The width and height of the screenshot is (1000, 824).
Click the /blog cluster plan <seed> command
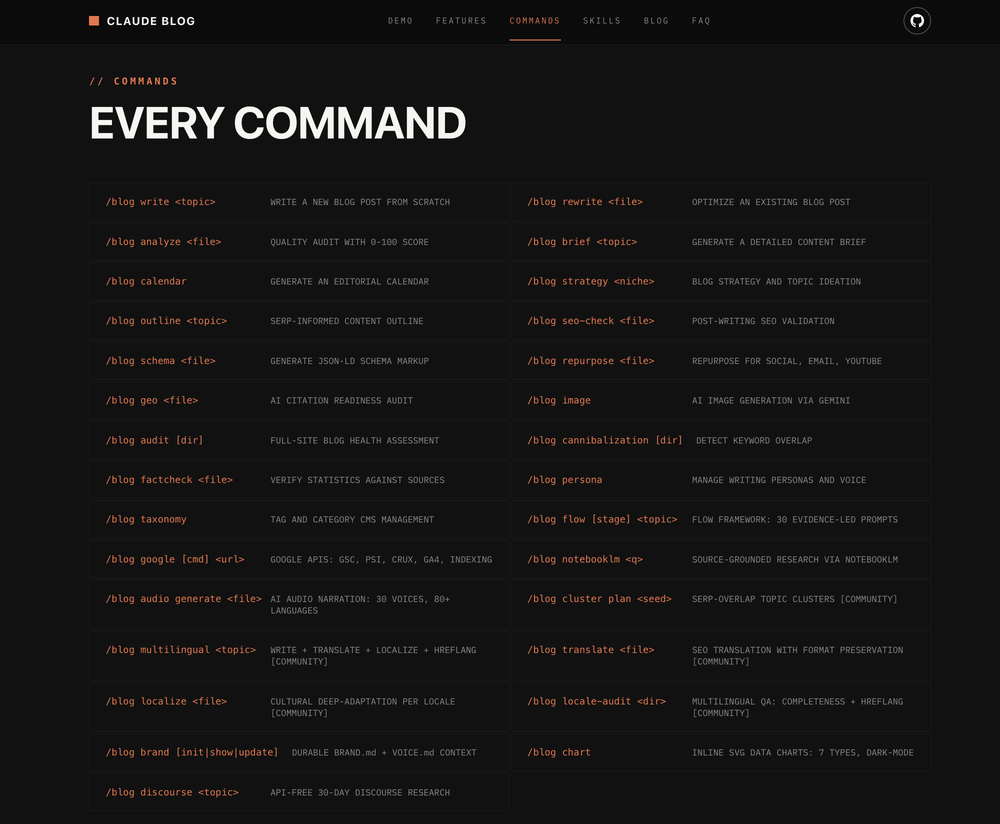pyautogui.click(x=599, y=598)
